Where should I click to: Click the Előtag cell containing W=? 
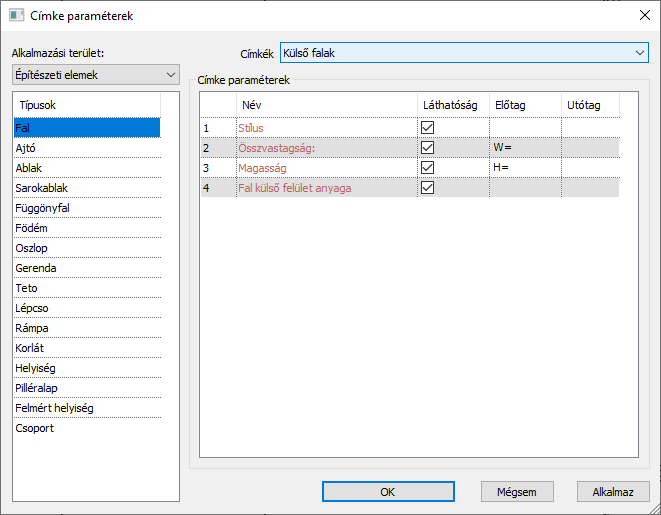click(x=525, y=148)
